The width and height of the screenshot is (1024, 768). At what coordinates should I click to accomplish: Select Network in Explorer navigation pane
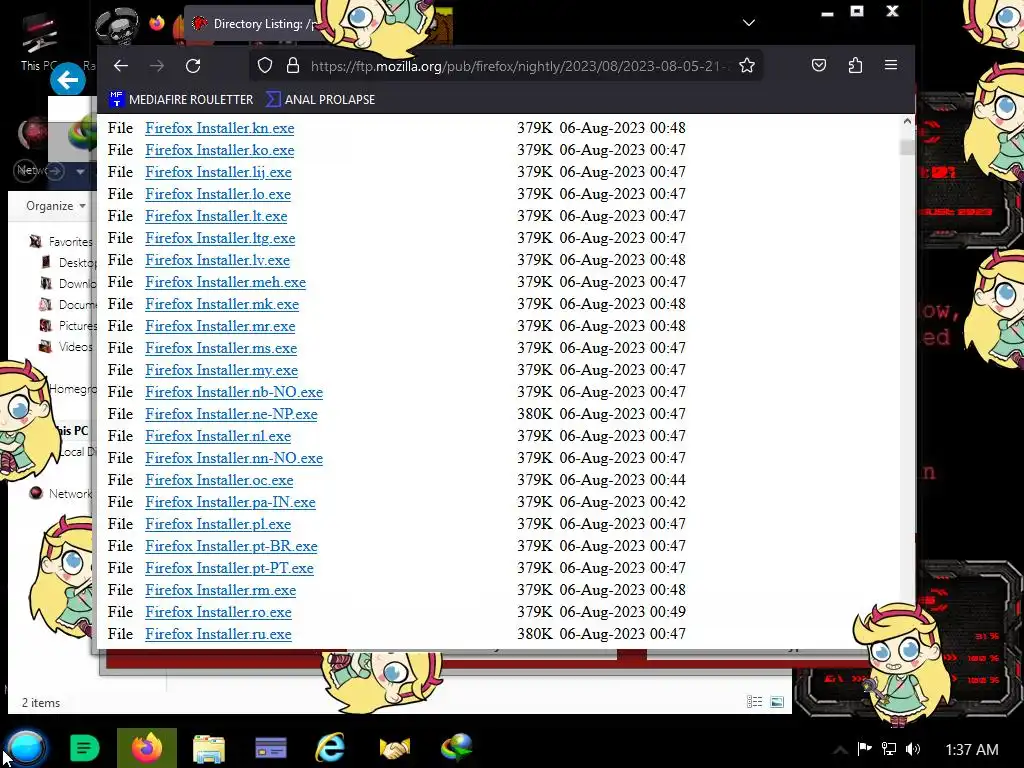point(63,494)
